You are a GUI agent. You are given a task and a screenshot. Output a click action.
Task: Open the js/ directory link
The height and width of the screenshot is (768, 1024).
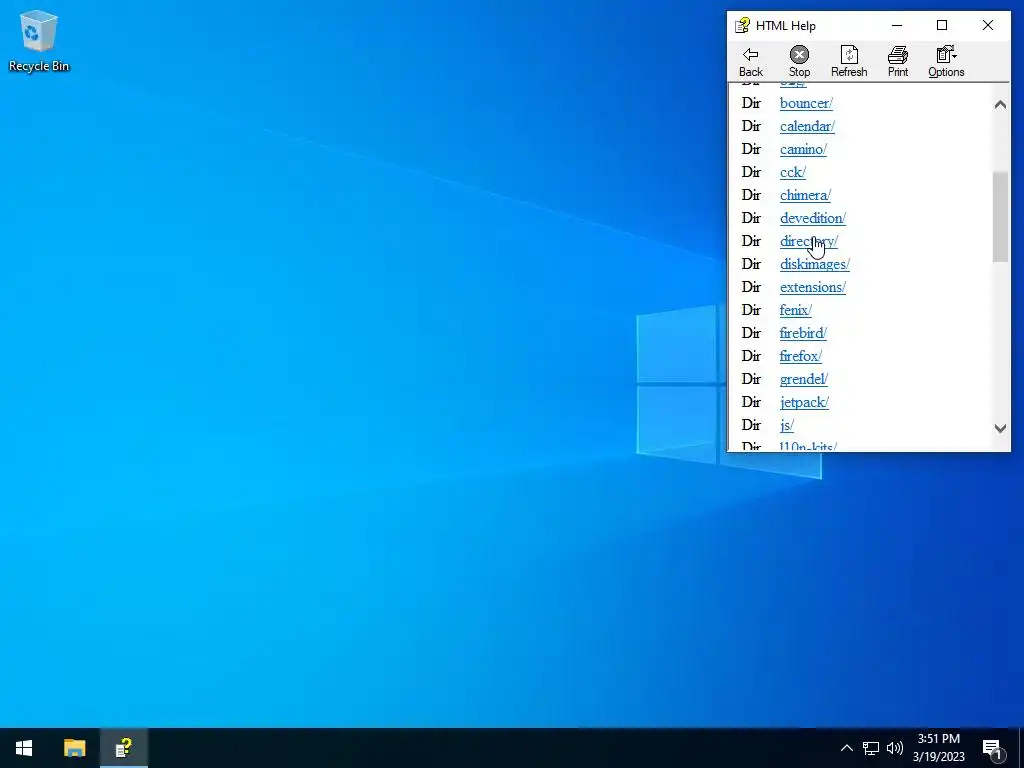[x=787, y=425]
